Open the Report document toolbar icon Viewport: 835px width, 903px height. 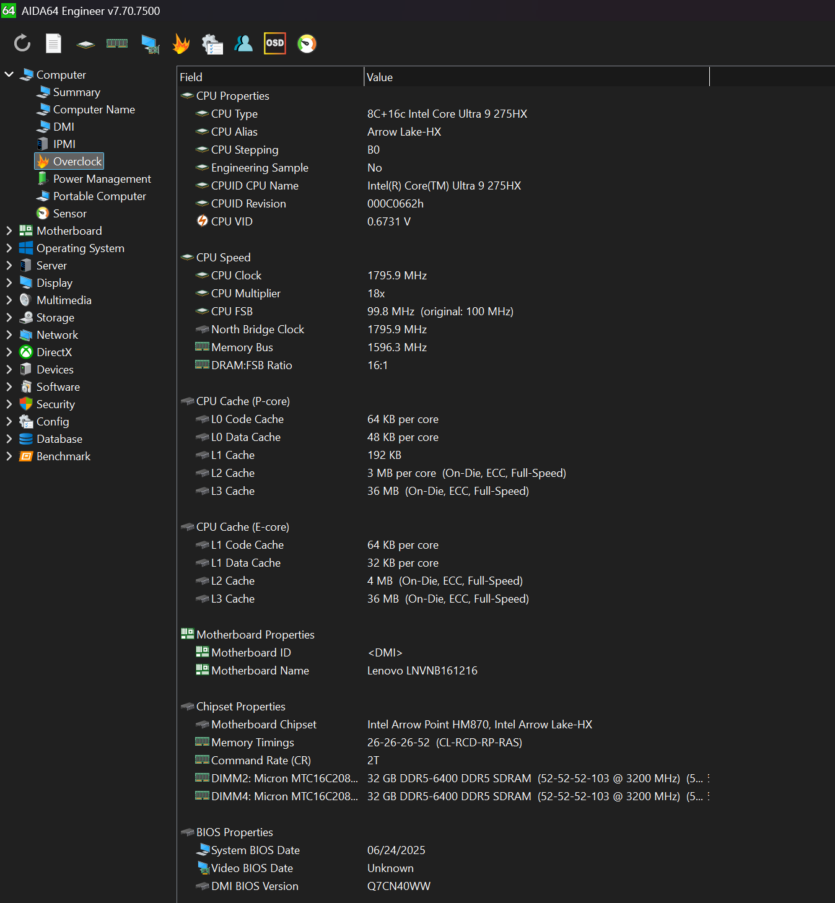54,43
